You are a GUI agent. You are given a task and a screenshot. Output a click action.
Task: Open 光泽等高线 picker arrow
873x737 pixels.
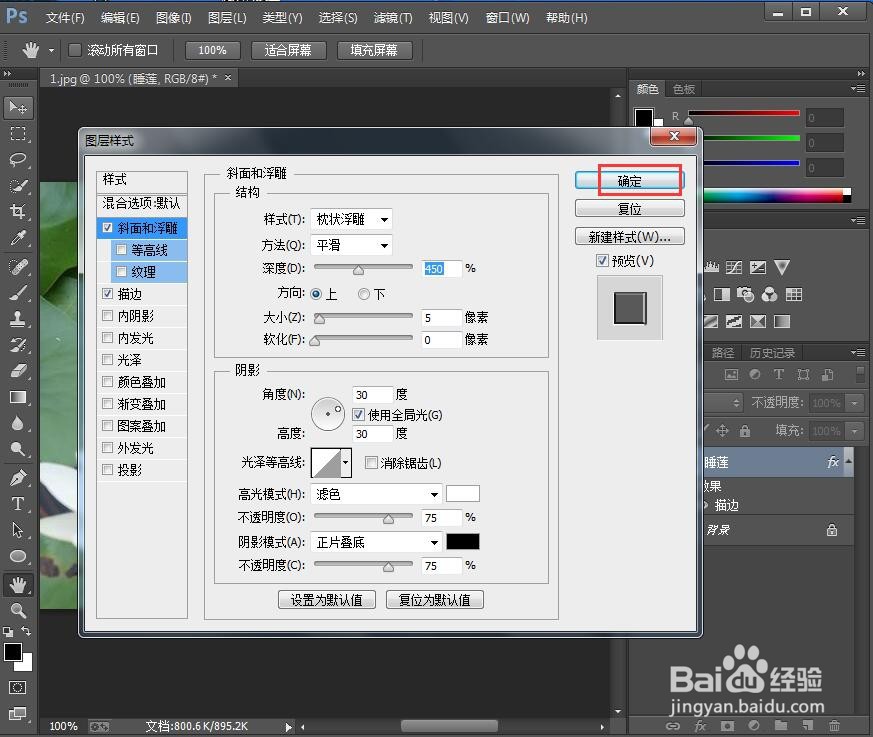point(346,463)
